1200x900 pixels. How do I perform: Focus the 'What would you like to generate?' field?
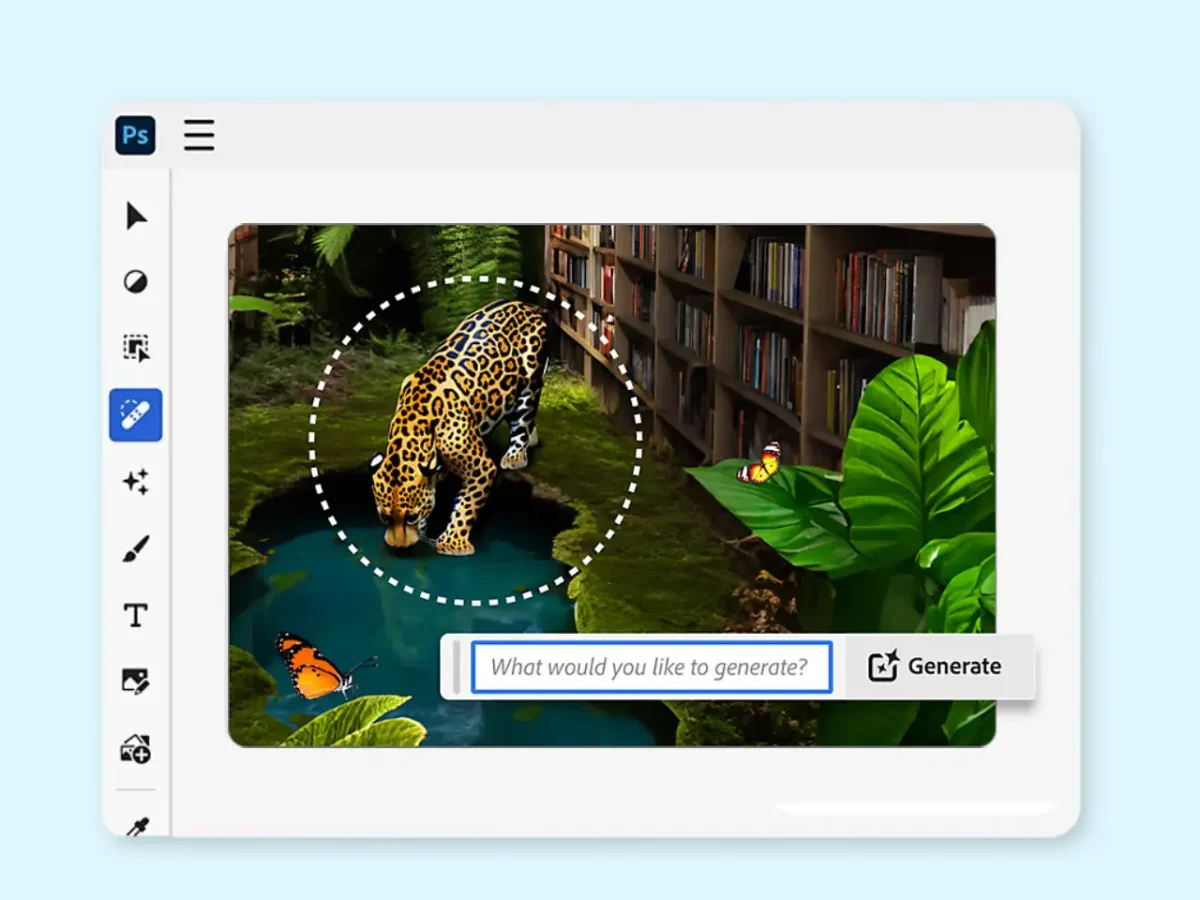coord(652,667)
